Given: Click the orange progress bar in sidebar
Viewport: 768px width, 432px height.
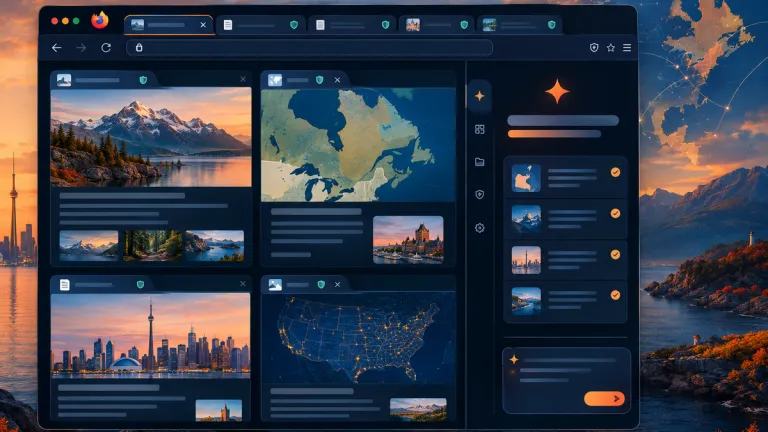Looking at the screenshot, I should click(554, 134).
